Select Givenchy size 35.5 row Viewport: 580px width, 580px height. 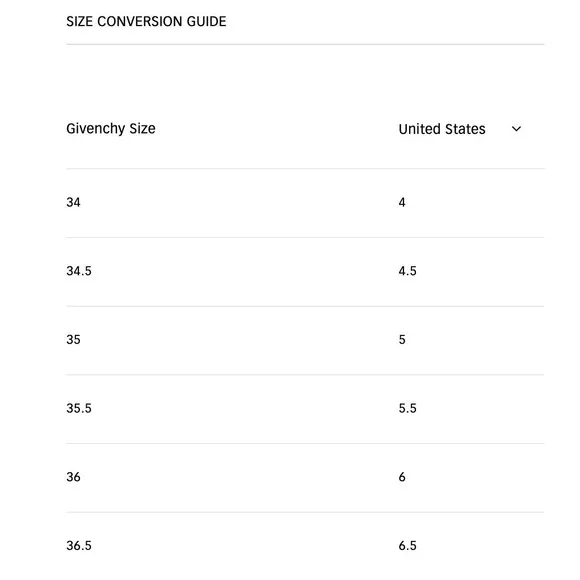click(305, 409)
